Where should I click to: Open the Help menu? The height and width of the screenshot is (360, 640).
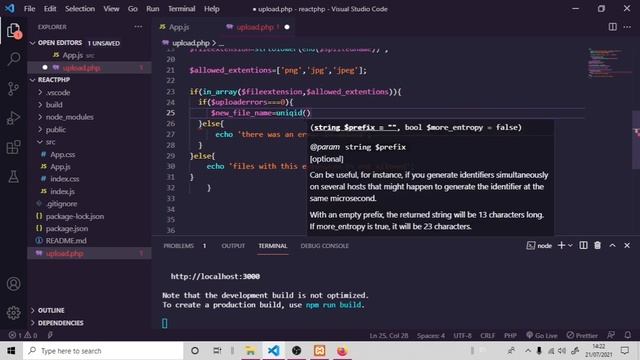coord(211,9)
